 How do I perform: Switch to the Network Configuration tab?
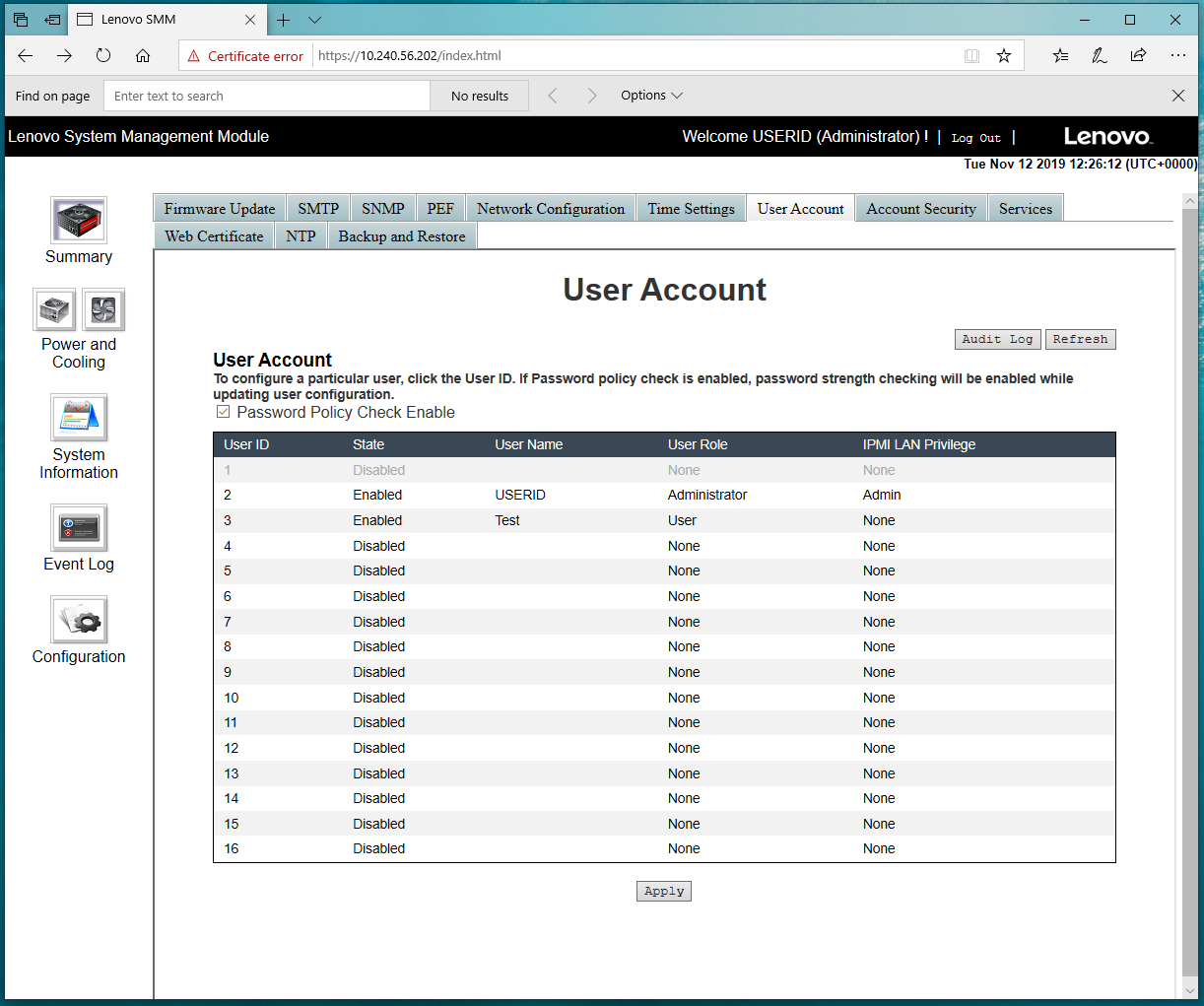(551, 209)
